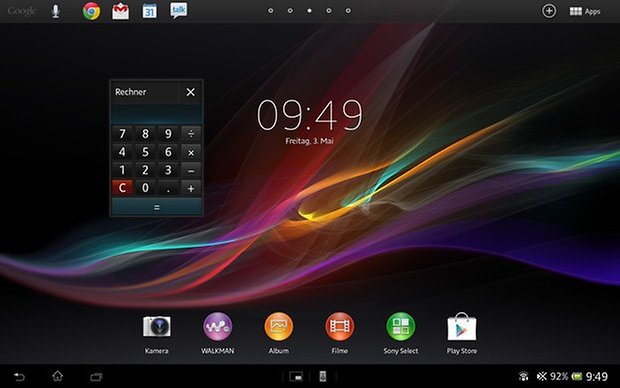This screenshot has height=388, width=620.
Task: Switch to the fourth home screen page dot
Action: click(329, 11)
